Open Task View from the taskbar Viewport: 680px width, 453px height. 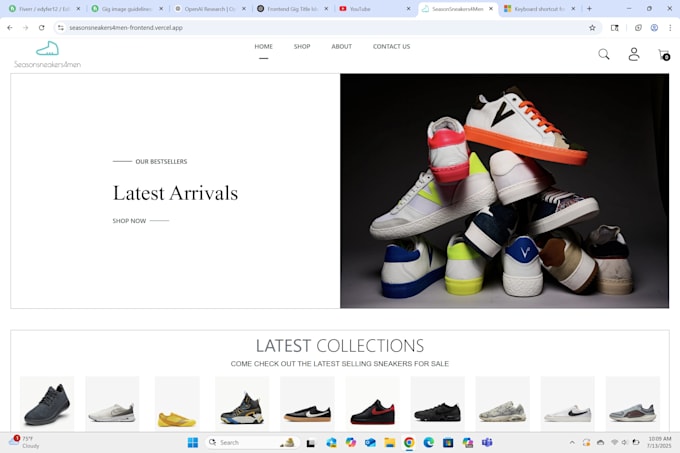click(x=311, y=443)
